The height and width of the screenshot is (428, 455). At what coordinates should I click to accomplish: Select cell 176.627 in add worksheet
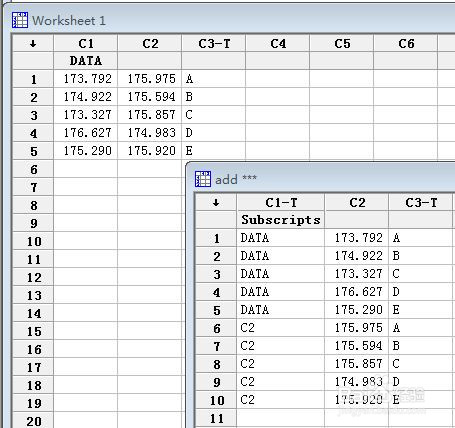[357, 292]
